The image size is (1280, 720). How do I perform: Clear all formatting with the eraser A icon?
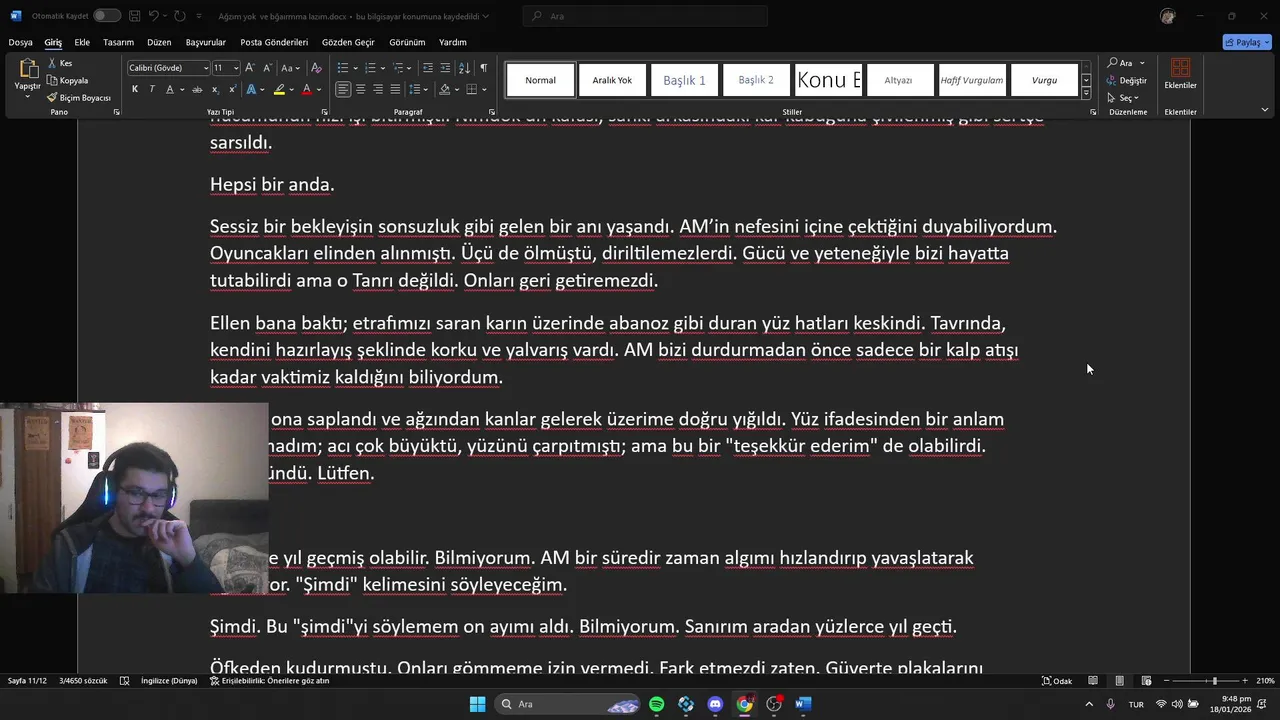coord(316,68)
